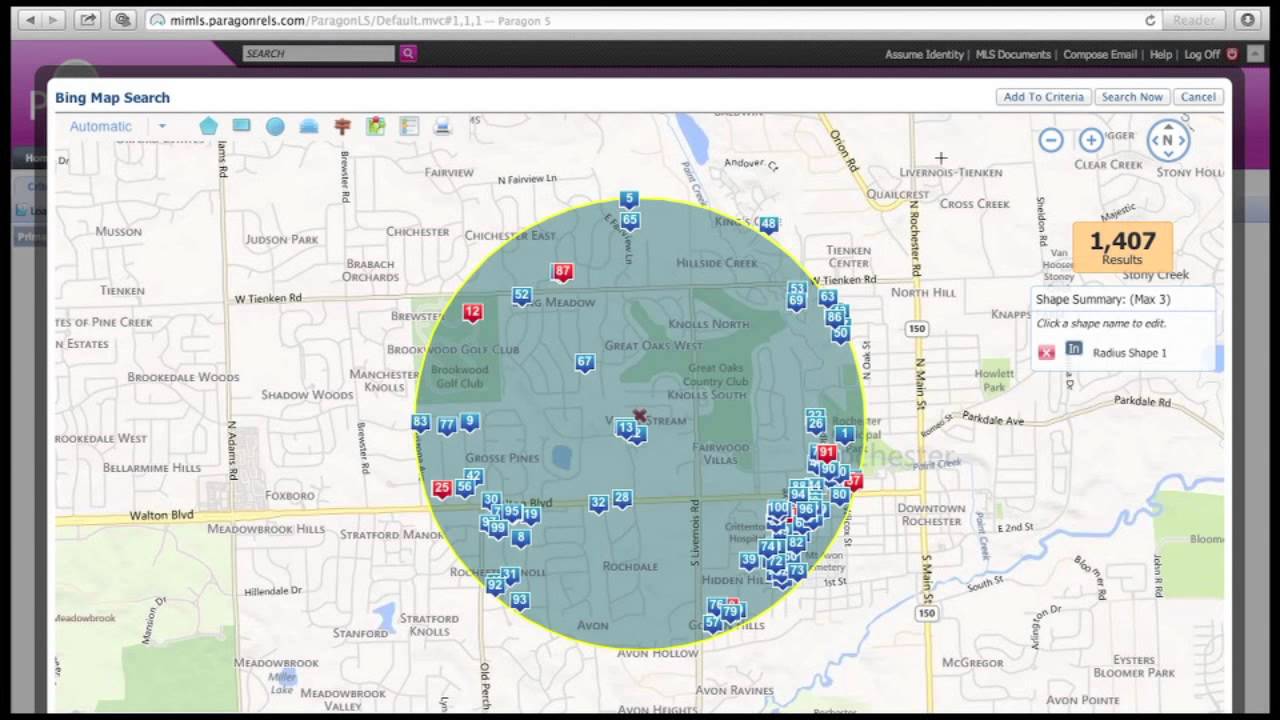Go back with browser back arrow
Image resolution: width=1280 pixels, height=720 pixels.
point(28,20)
